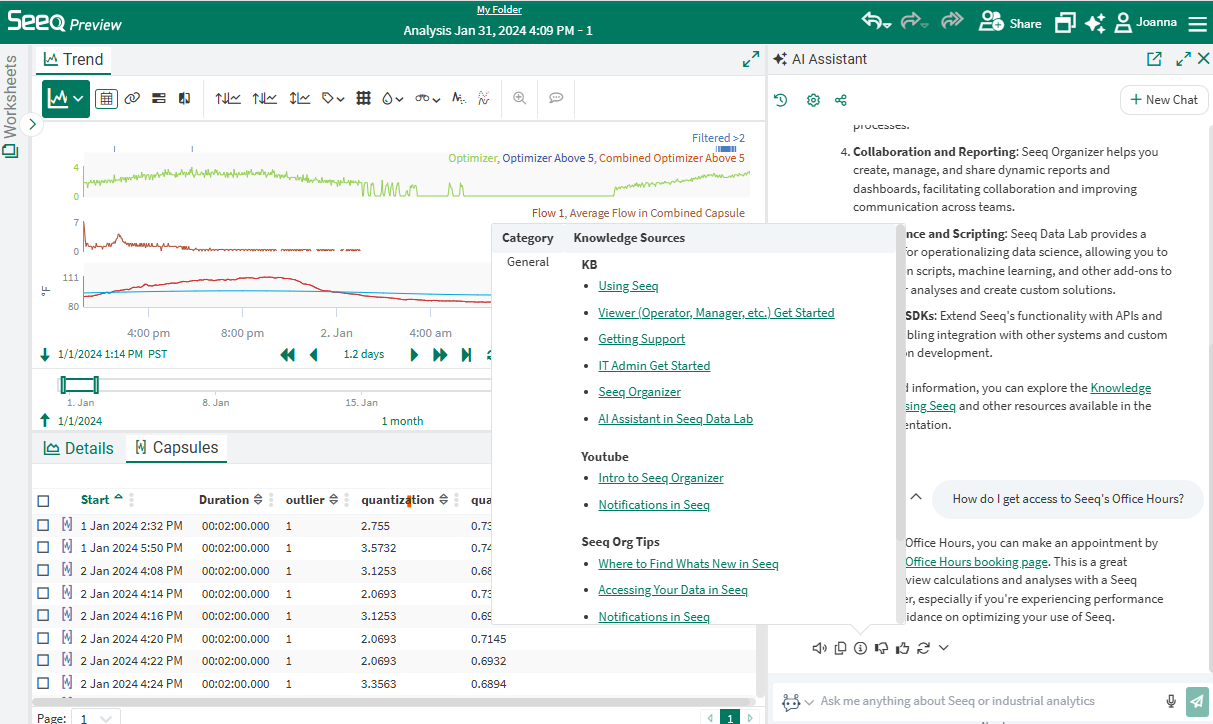
Task: Read the AI response aloud with speaker icon
Action: [x=820, y=648]
